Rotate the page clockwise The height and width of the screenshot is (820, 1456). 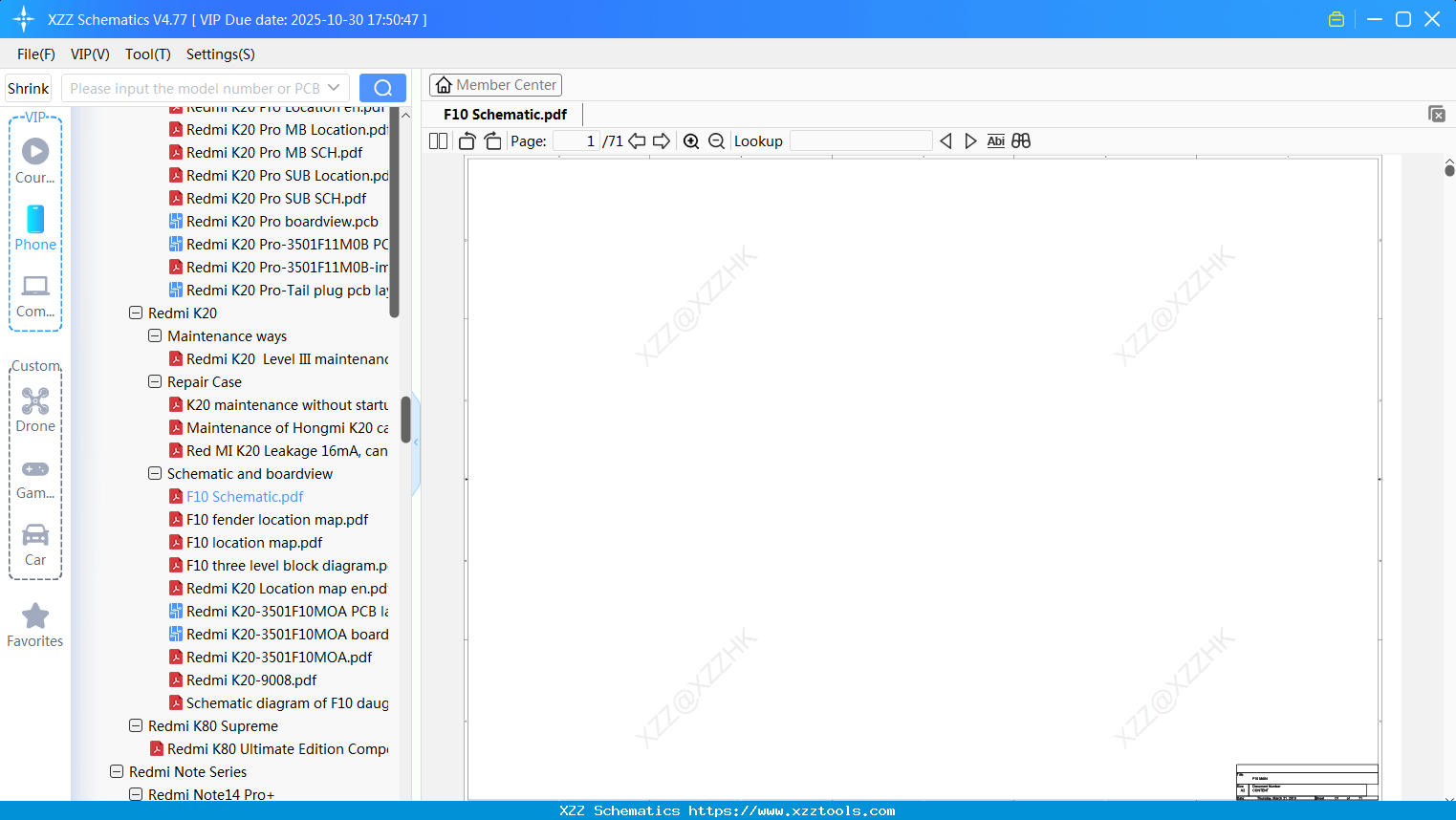coord(492,141)
